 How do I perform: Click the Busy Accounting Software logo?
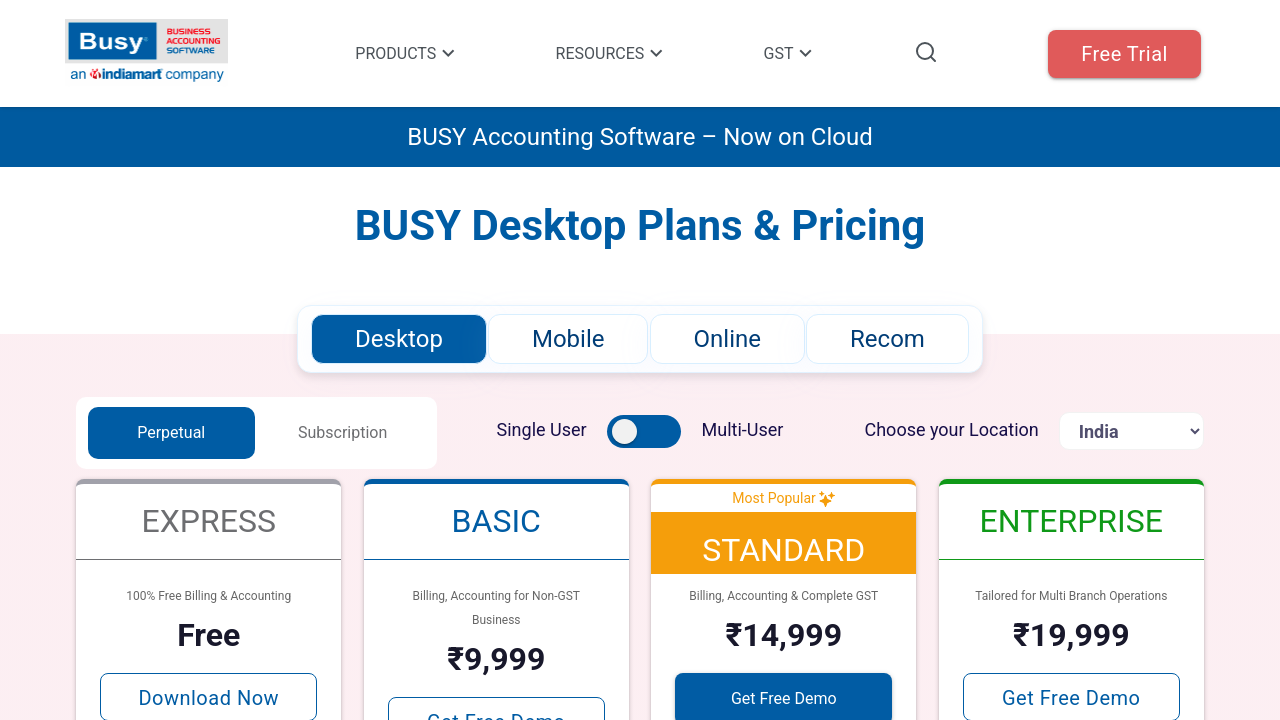(147, 51)
